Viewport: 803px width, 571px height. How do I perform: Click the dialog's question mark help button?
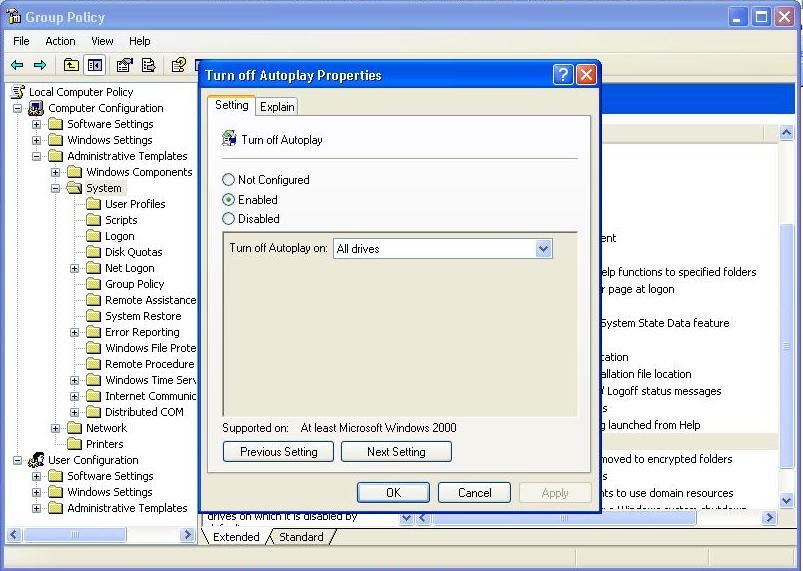[x=563, y=75]
